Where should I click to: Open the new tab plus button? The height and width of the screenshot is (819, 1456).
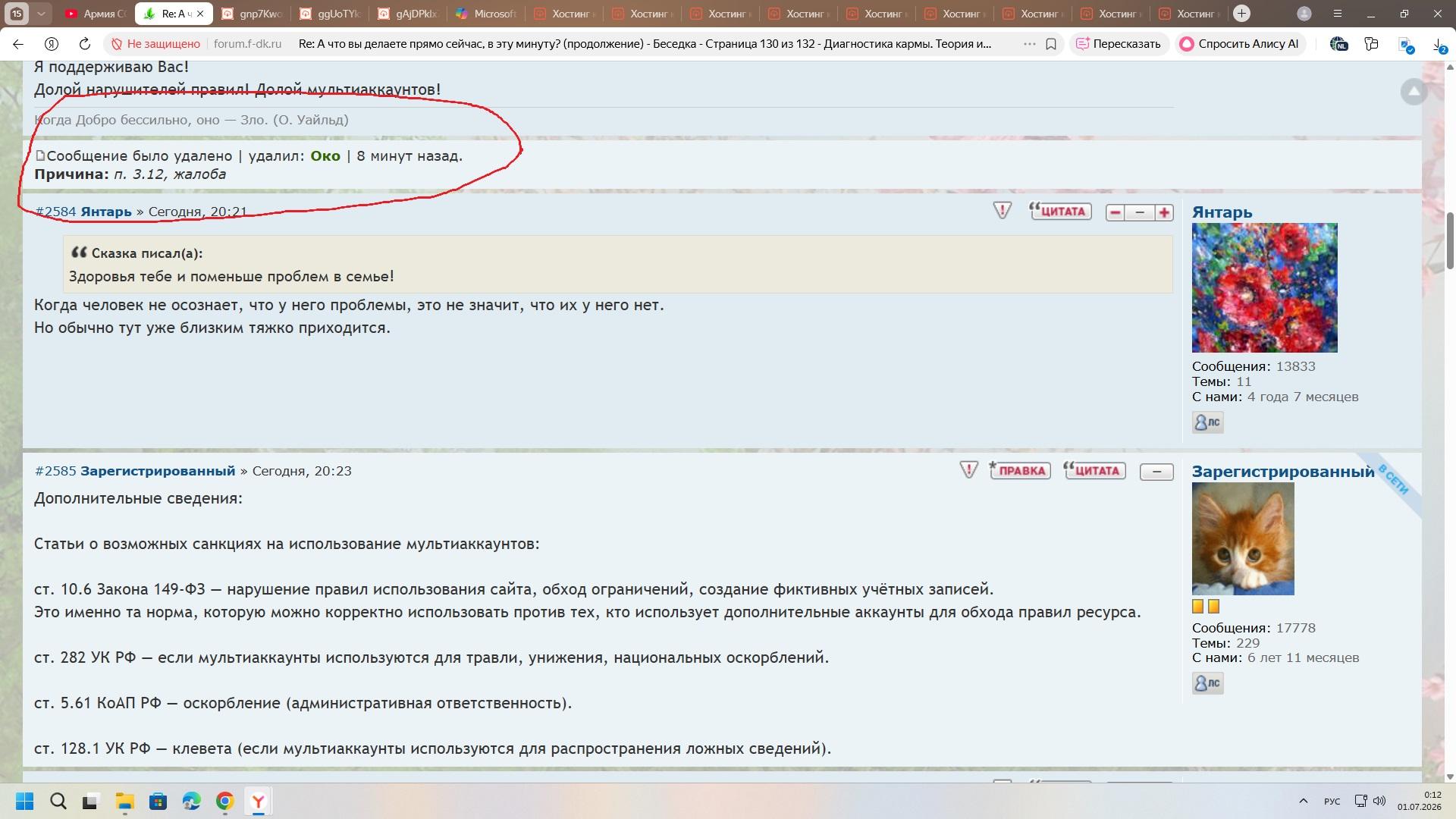tap(1241, 14)
